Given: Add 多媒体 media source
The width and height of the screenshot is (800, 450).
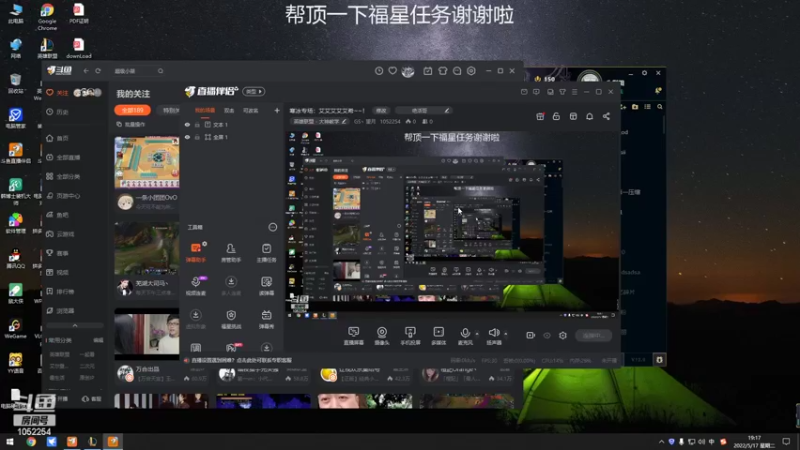Looking at the screenshot, I should click(438, 336).
